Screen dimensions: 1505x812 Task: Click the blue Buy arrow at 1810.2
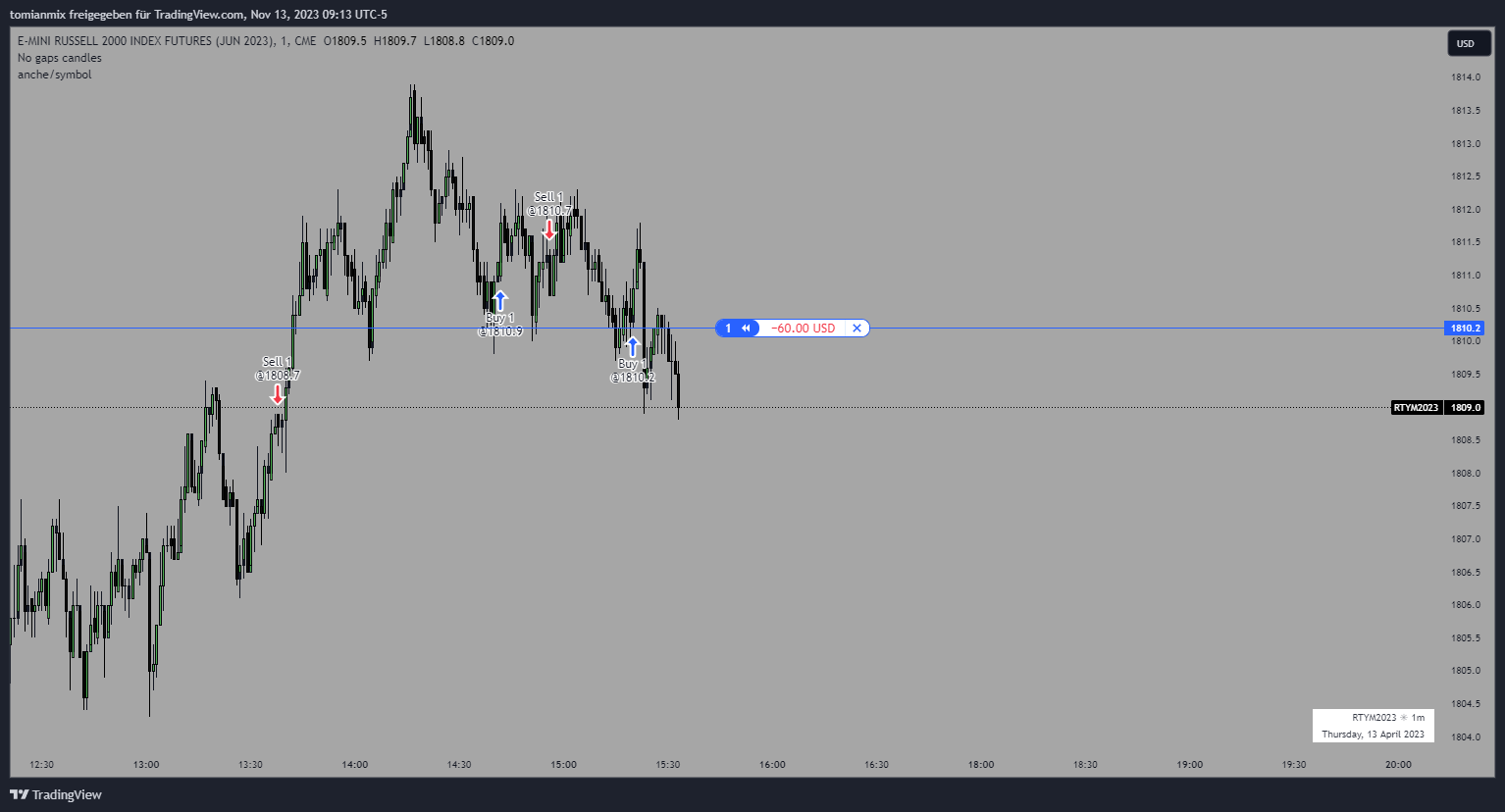click(633, 346)
